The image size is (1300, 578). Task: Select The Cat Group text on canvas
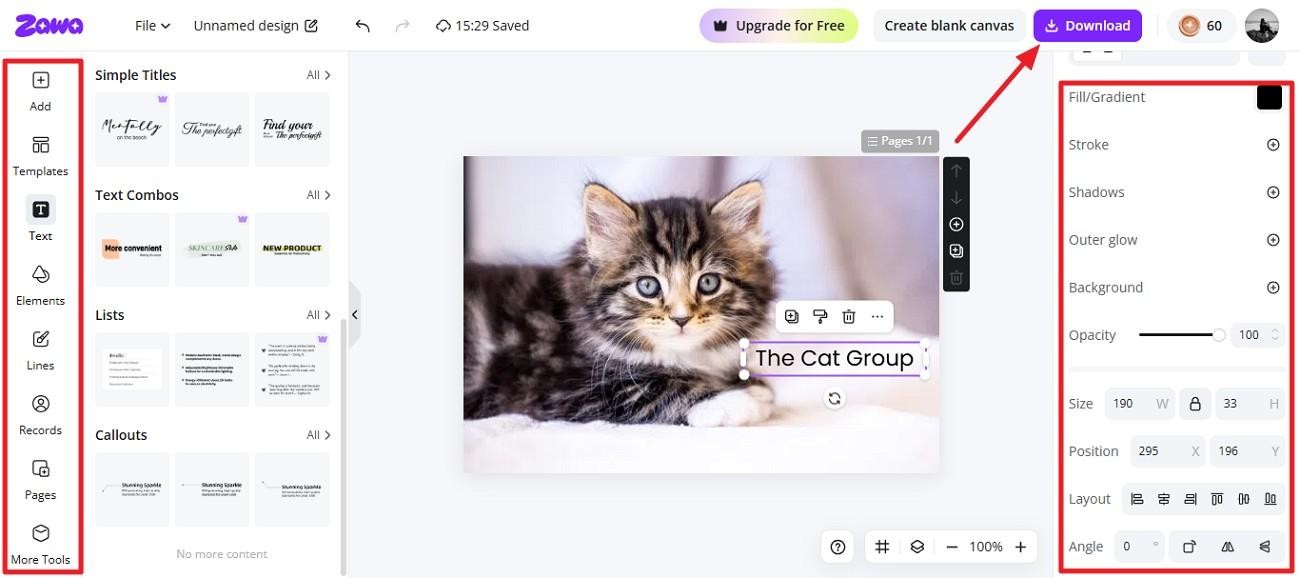click(834, 358)
